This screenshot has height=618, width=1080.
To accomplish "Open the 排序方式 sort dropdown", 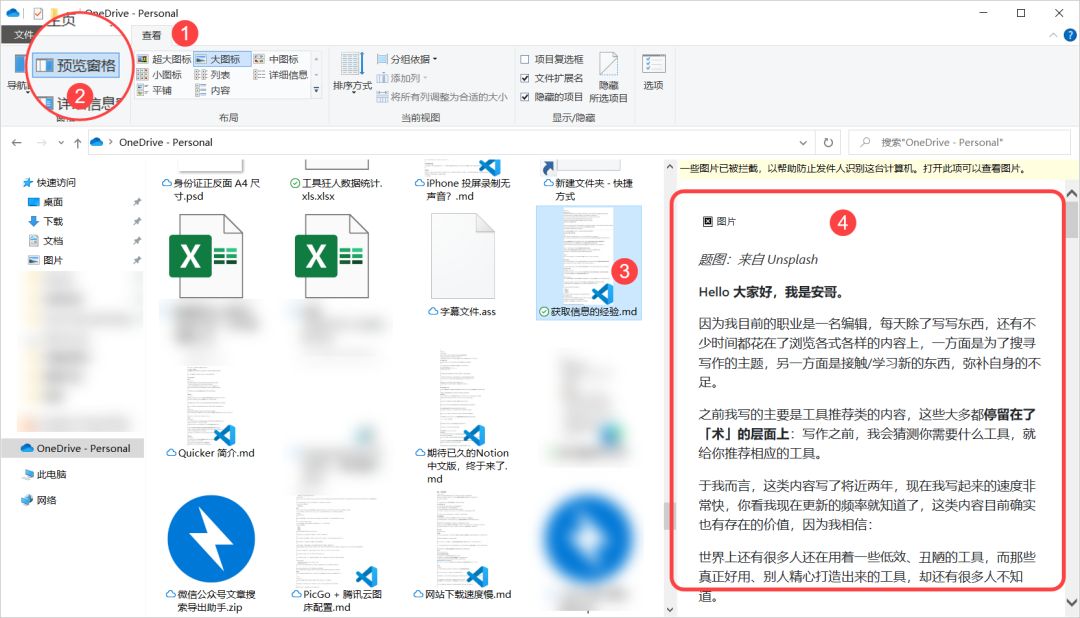I will click(352, 72).
